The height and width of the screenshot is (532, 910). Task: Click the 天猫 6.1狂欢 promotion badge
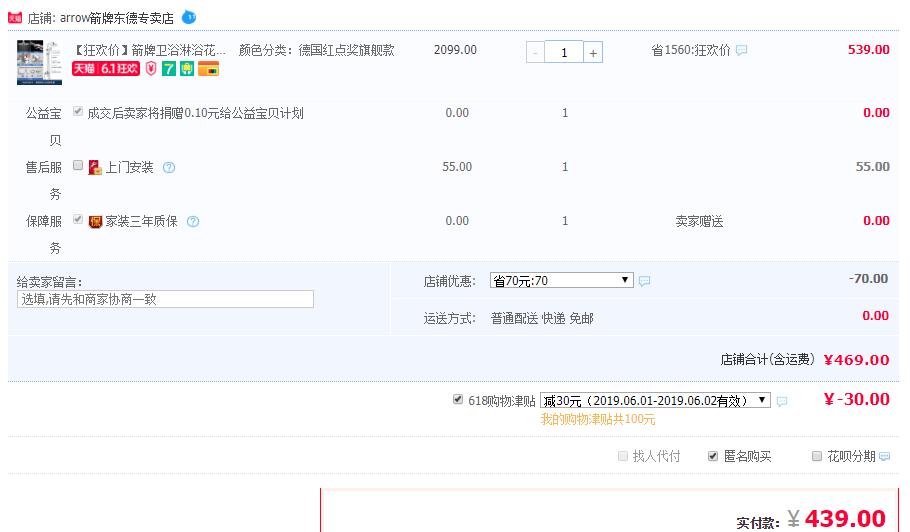[106, 68]
